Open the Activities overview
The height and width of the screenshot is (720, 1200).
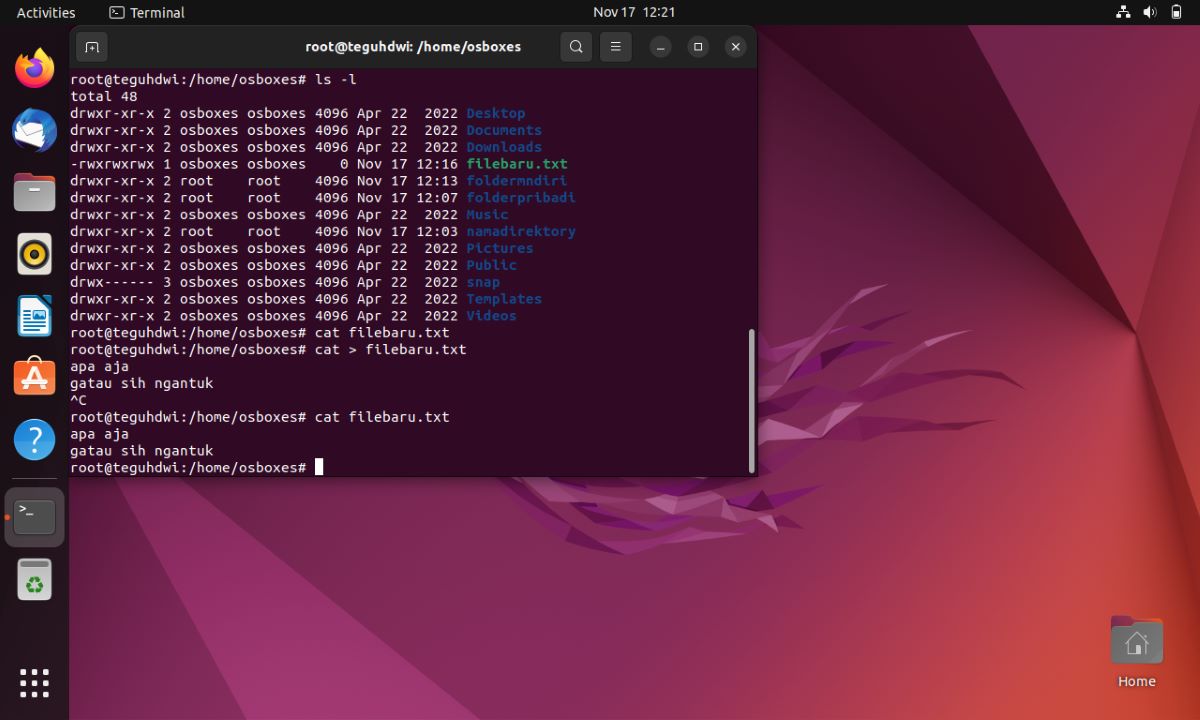[46, 12]
